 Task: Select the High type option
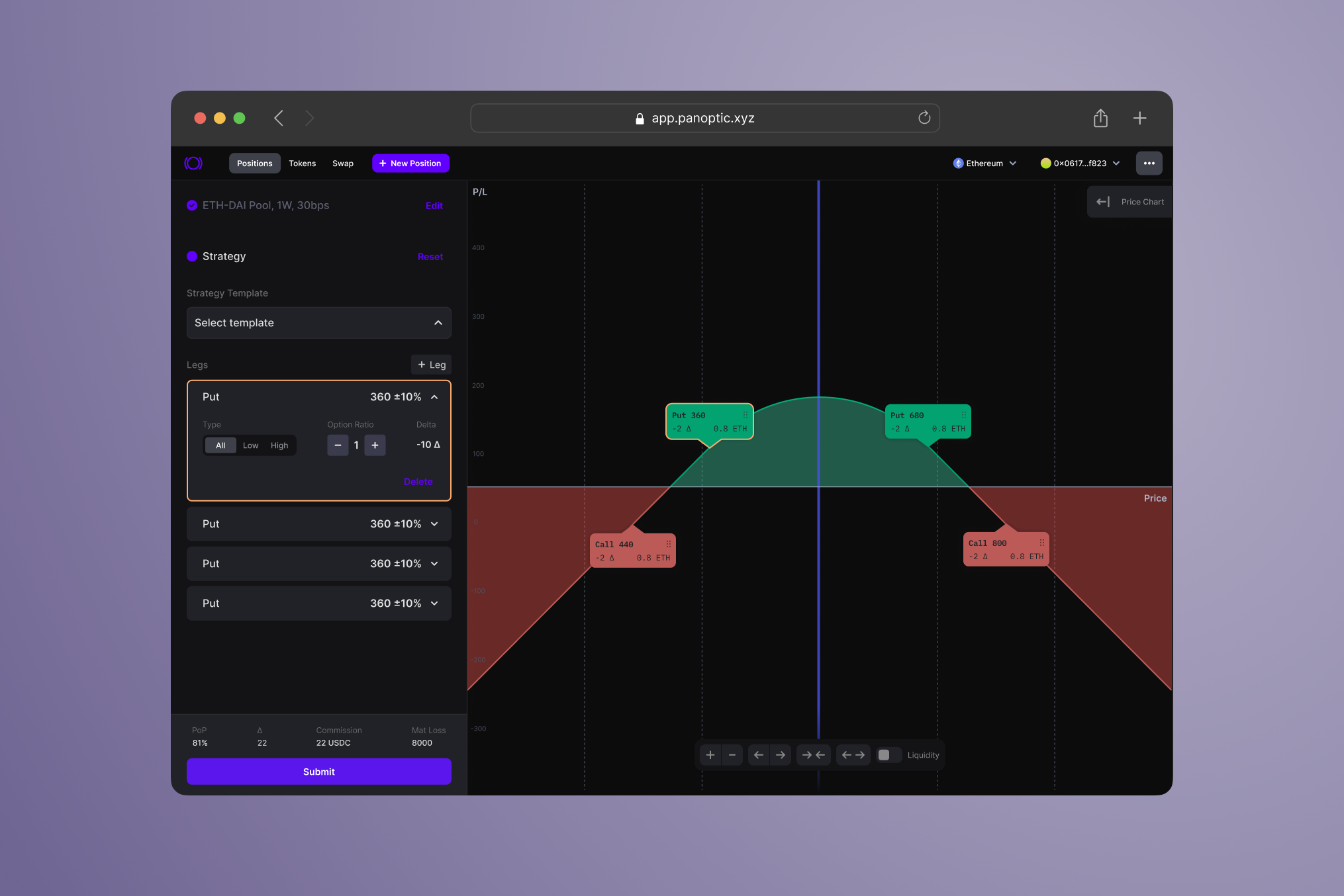(279, 445)
